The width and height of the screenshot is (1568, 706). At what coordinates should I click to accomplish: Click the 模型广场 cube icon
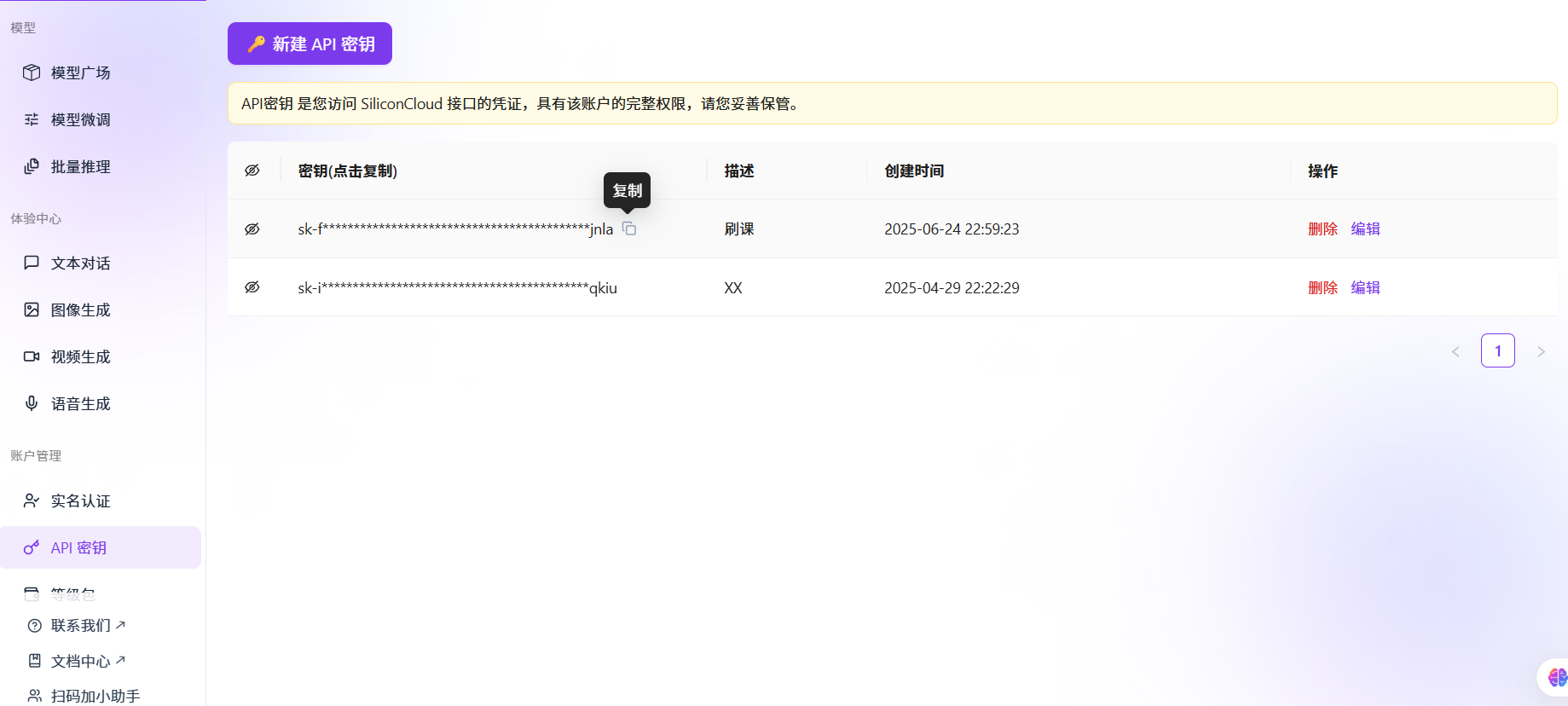click(x=32, y=72)
